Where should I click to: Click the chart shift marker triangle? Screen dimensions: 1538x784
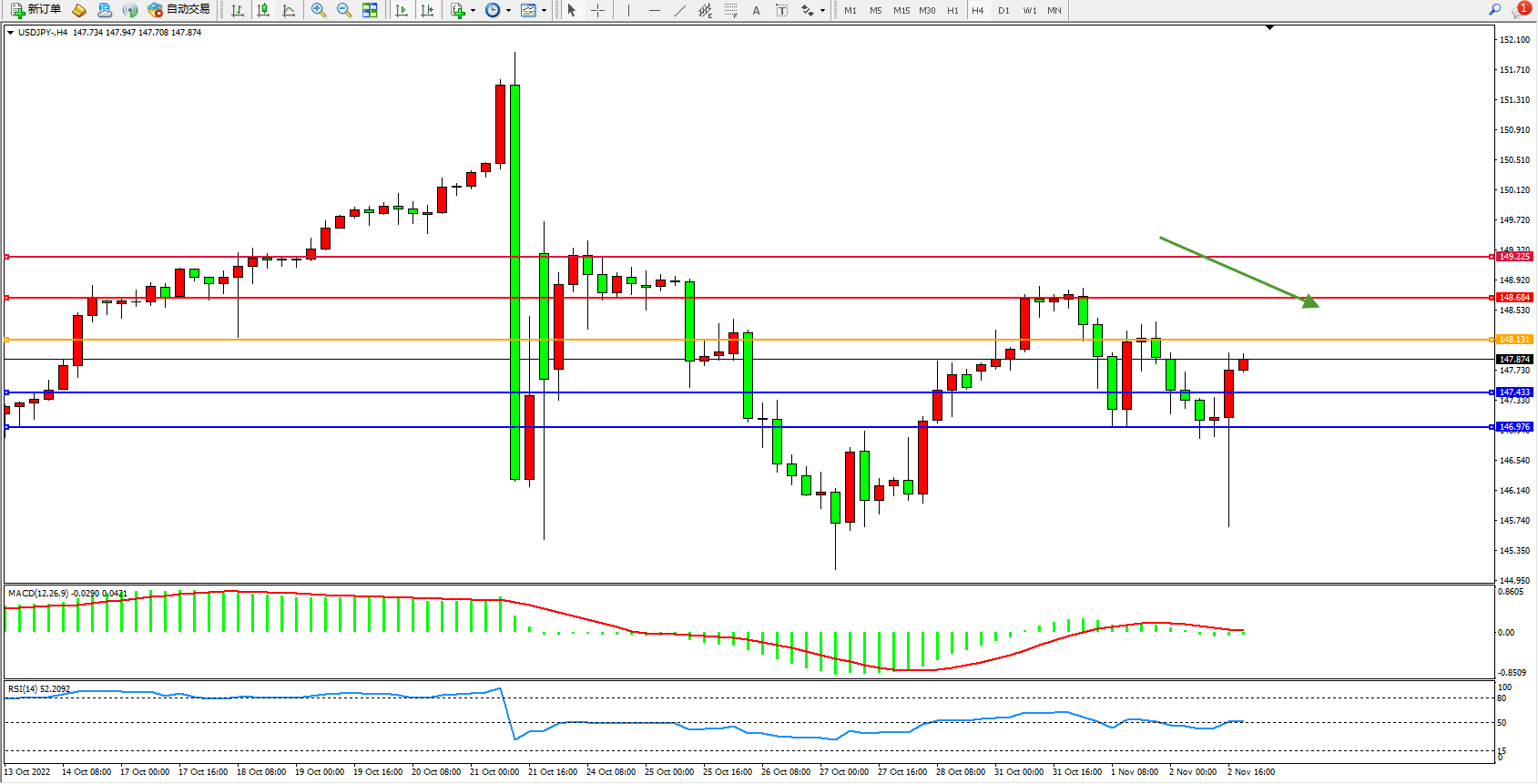[1269, 28]
